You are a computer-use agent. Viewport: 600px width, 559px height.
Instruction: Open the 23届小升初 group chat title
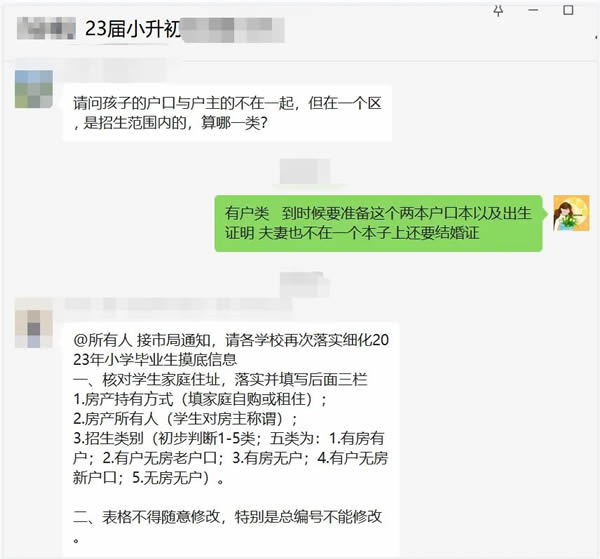tap(133, 29)
